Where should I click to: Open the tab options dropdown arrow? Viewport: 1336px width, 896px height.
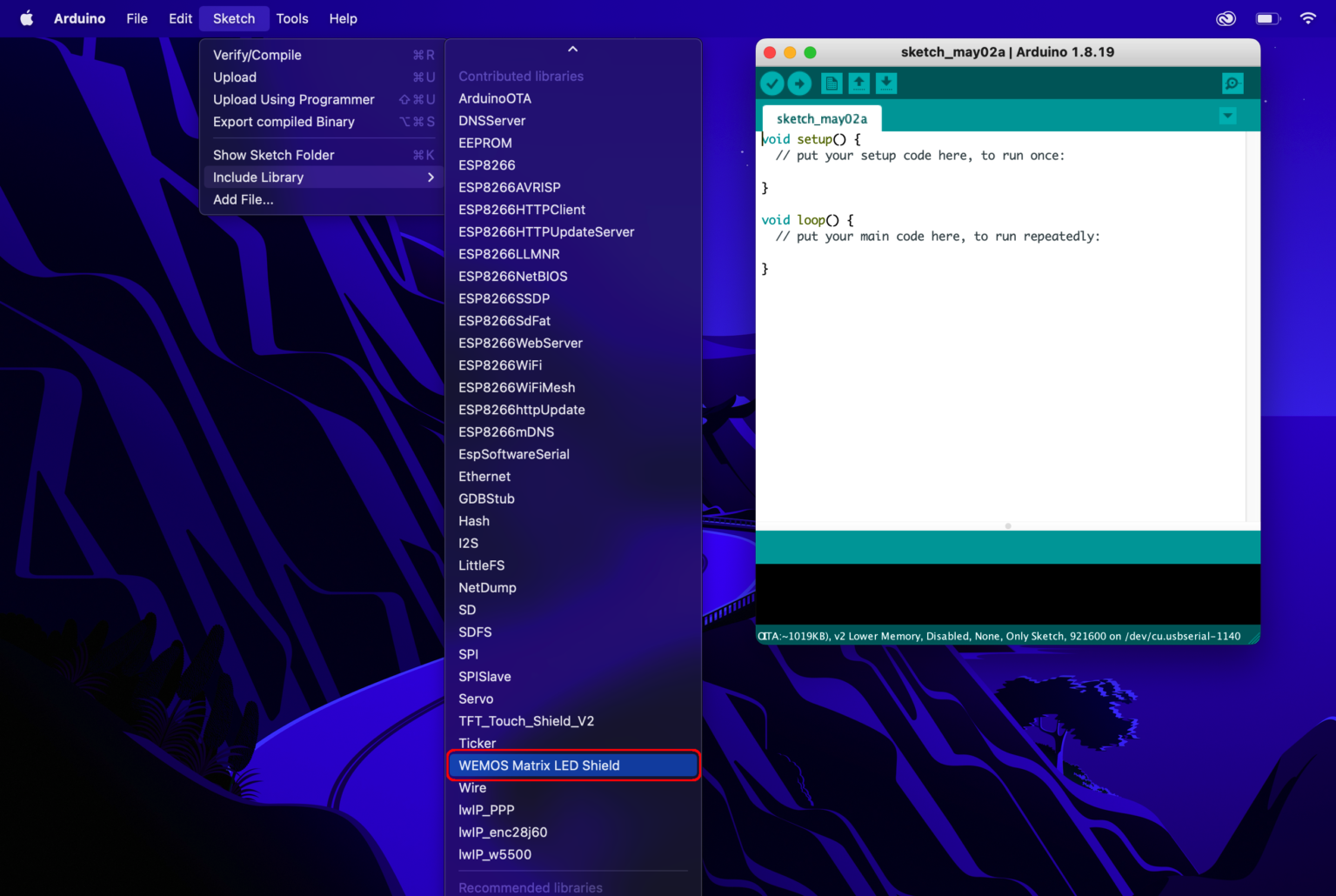[x=1227, y=116]
